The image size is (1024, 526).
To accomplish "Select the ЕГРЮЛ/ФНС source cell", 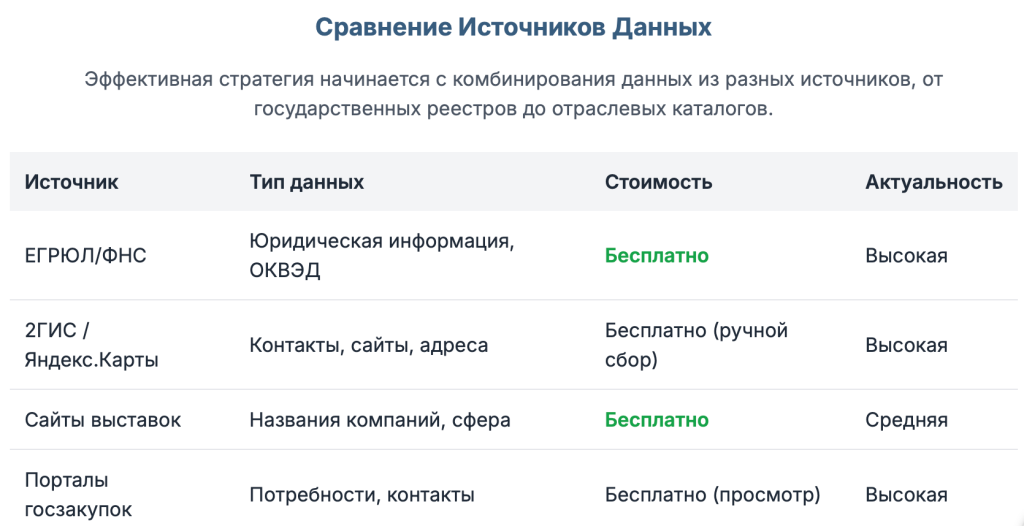I will pyautogui.click(x=86, y=255).
